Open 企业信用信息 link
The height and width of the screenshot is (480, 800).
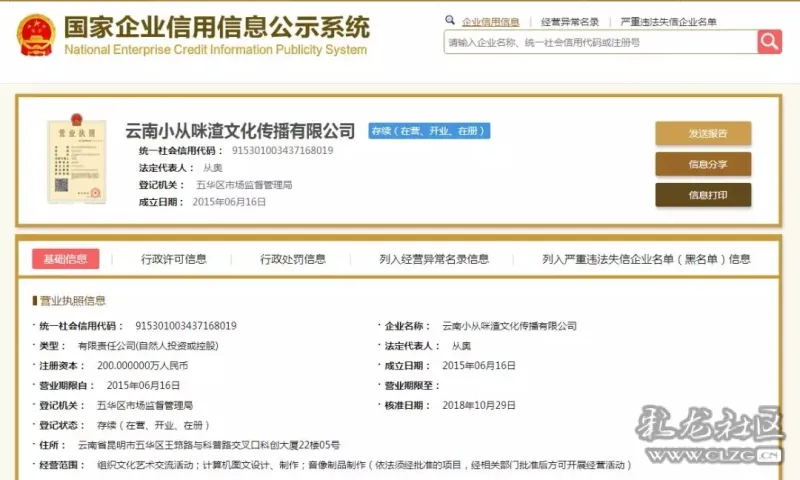pyautogui.click(x=490, y=22)
